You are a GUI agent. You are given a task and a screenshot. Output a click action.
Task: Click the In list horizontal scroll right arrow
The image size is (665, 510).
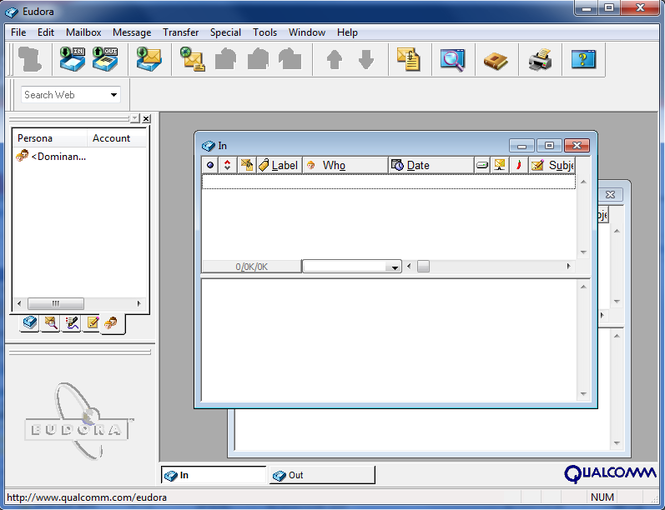[x=568, y=267]
